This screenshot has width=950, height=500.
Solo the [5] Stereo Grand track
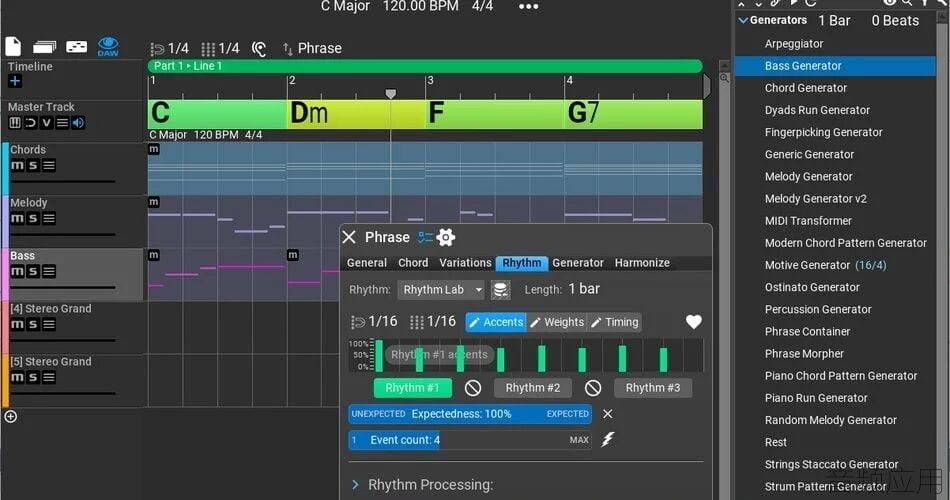pos(33,377)
